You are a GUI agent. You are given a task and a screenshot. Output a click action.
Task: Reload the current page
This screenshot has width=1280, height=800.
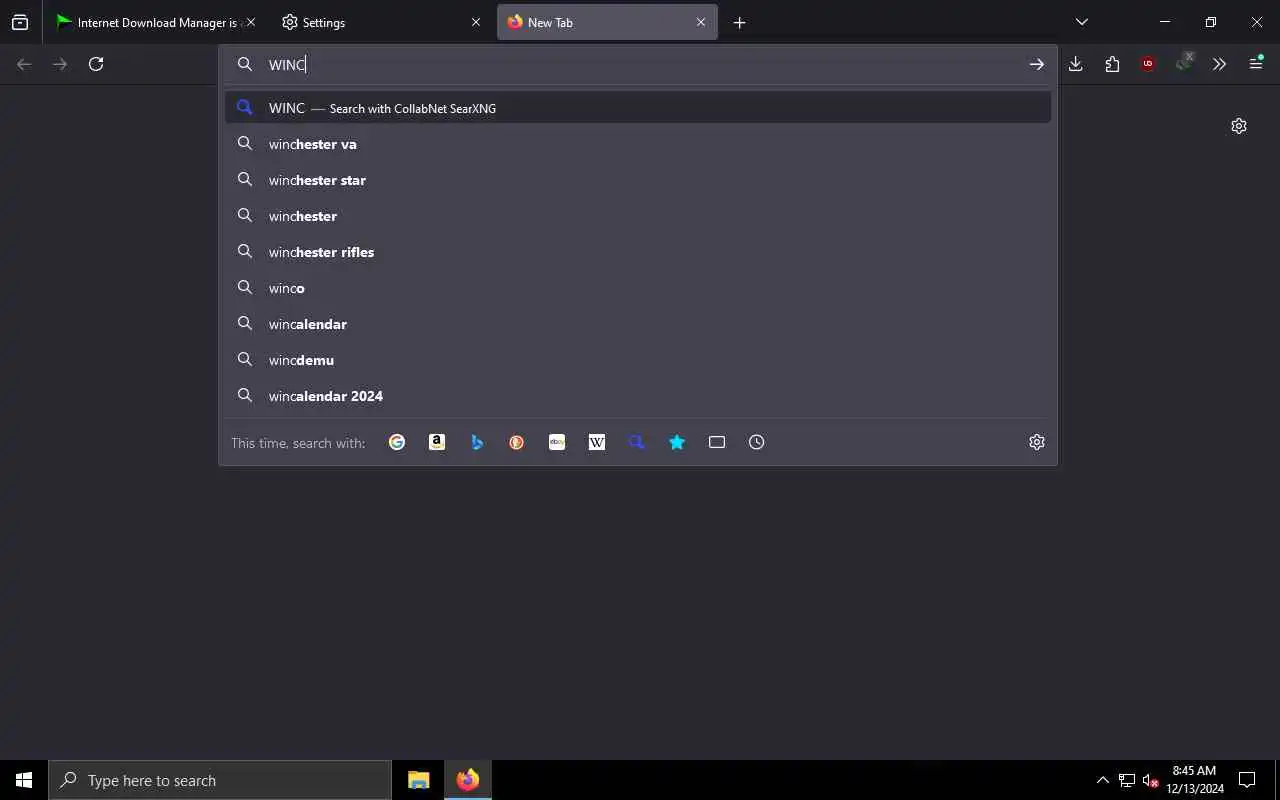[96, 64]
